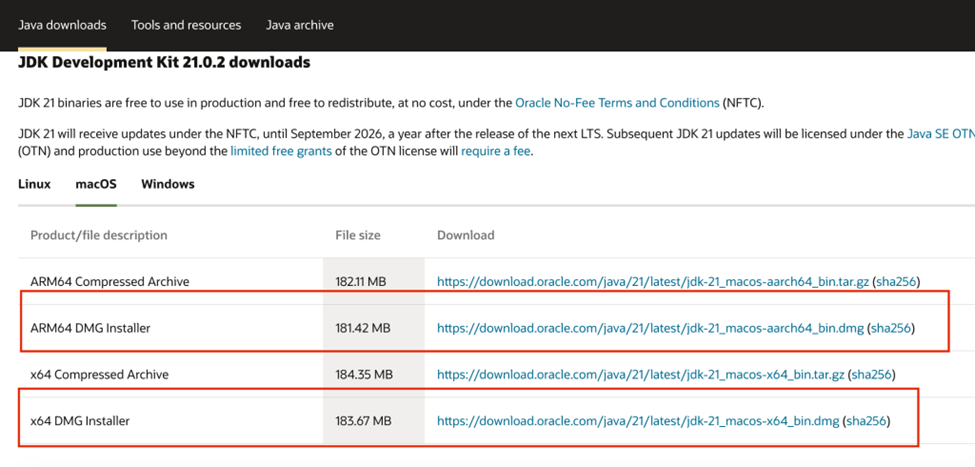Screen dimensions: 975x467
Task: Click the JDK Development Kit 21.0.2 heading
Action: click(164, 63)
